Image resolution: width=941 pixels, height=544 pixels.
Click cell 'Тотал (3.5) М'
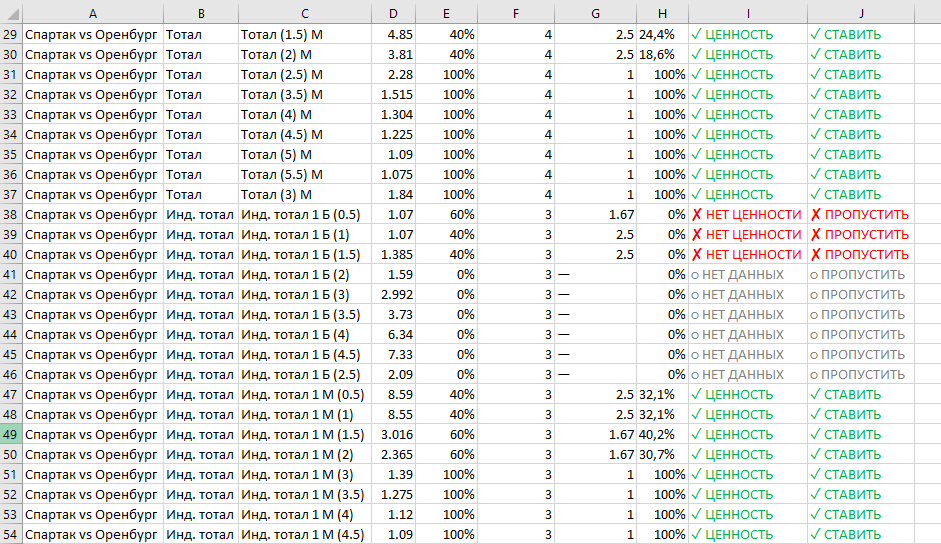(282, 94)
